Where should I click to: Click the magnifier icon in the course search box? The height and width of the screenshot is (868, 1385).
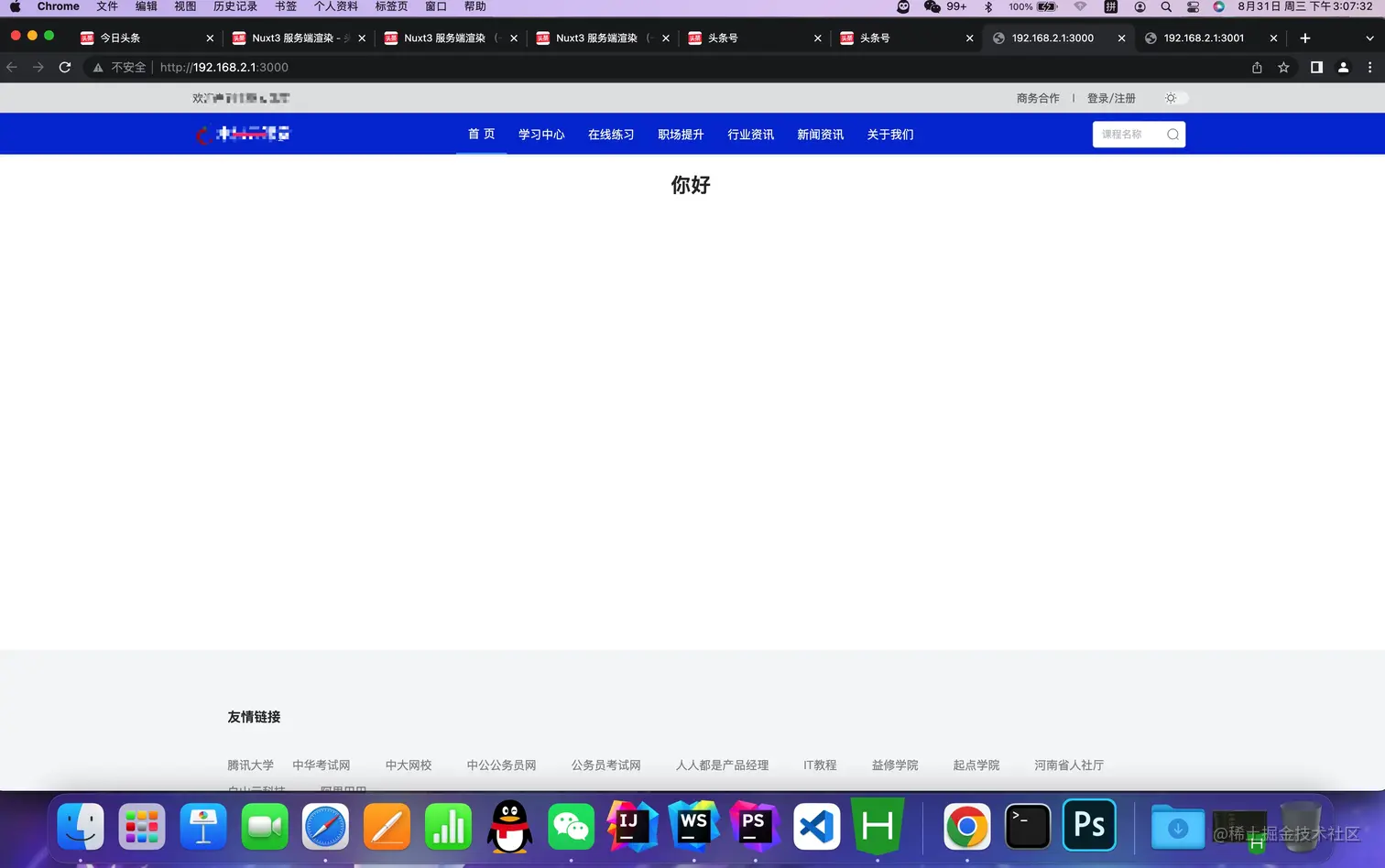point(1172,134)
